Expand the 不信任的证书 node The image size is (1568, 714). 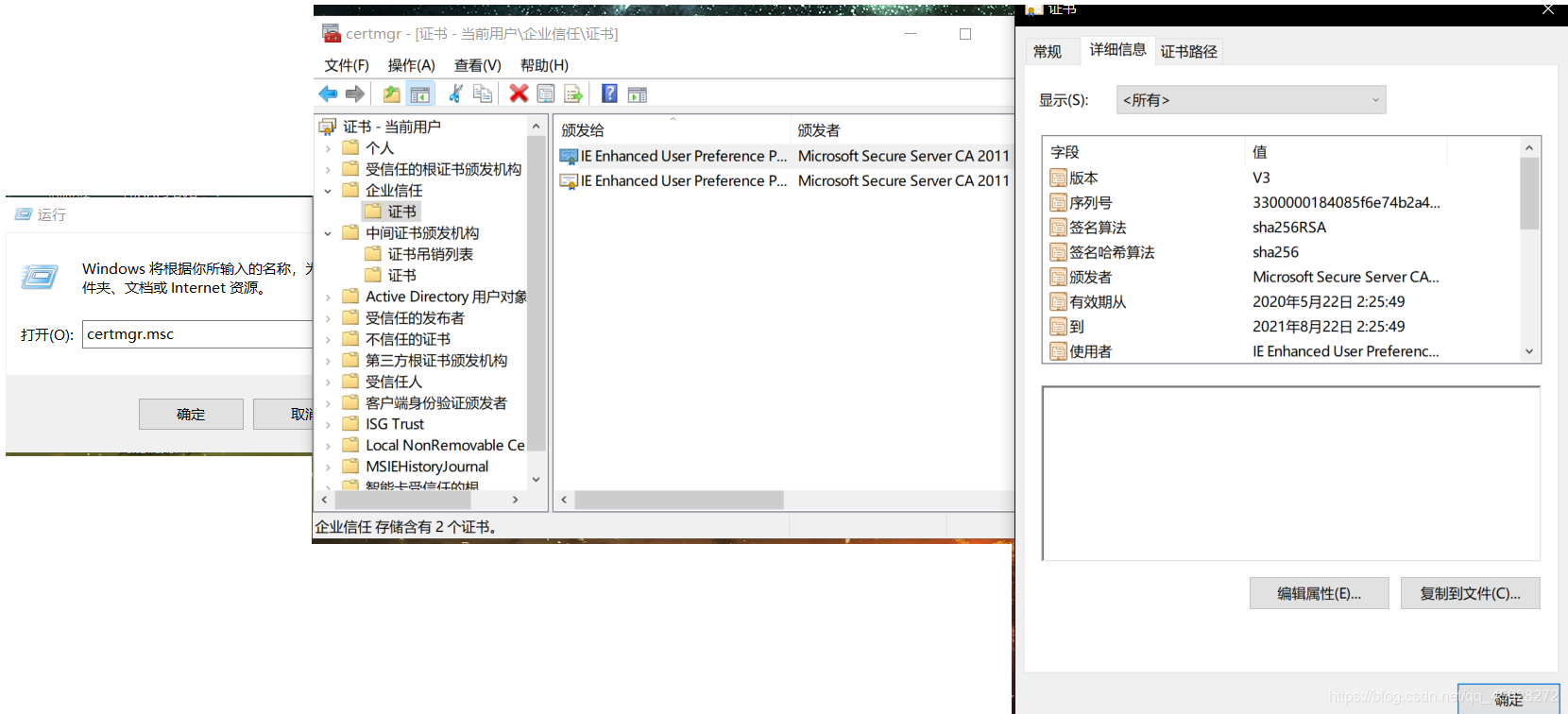point(328,339)
